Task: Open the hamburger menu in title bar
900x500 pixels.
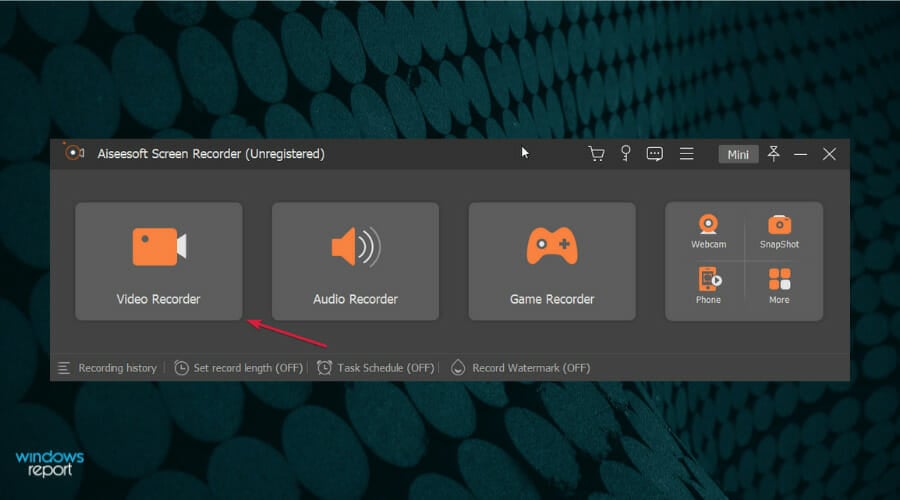Action: click(686, 154)
